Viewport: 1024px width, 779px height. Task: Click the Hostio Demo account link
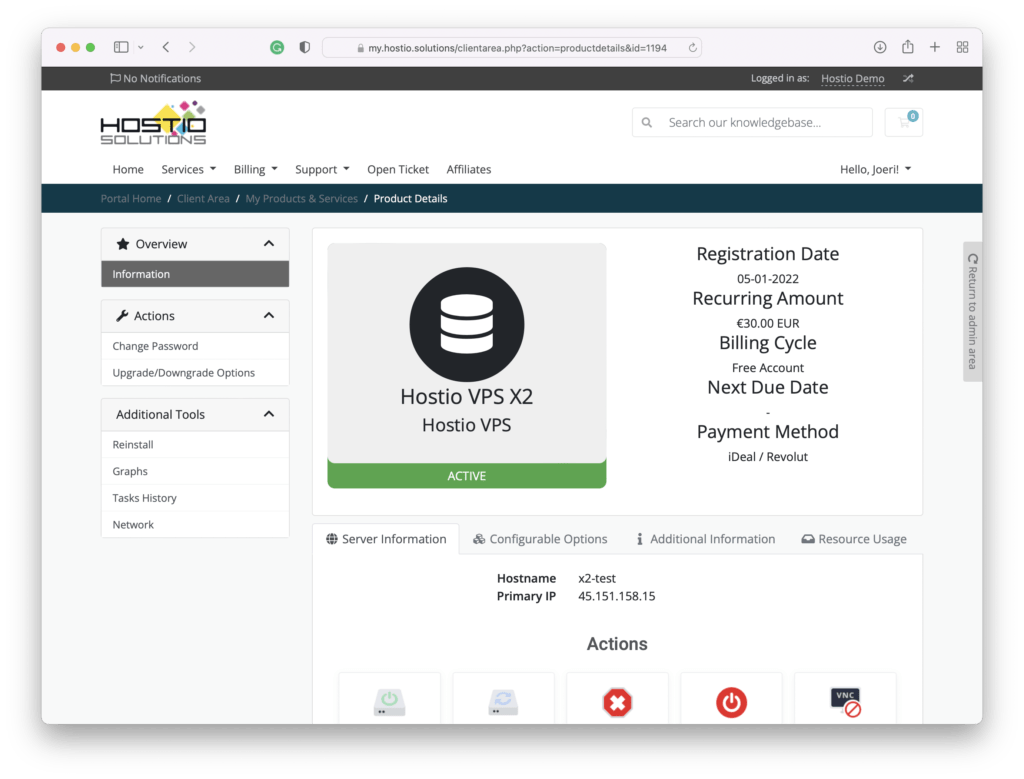[852, 78]
